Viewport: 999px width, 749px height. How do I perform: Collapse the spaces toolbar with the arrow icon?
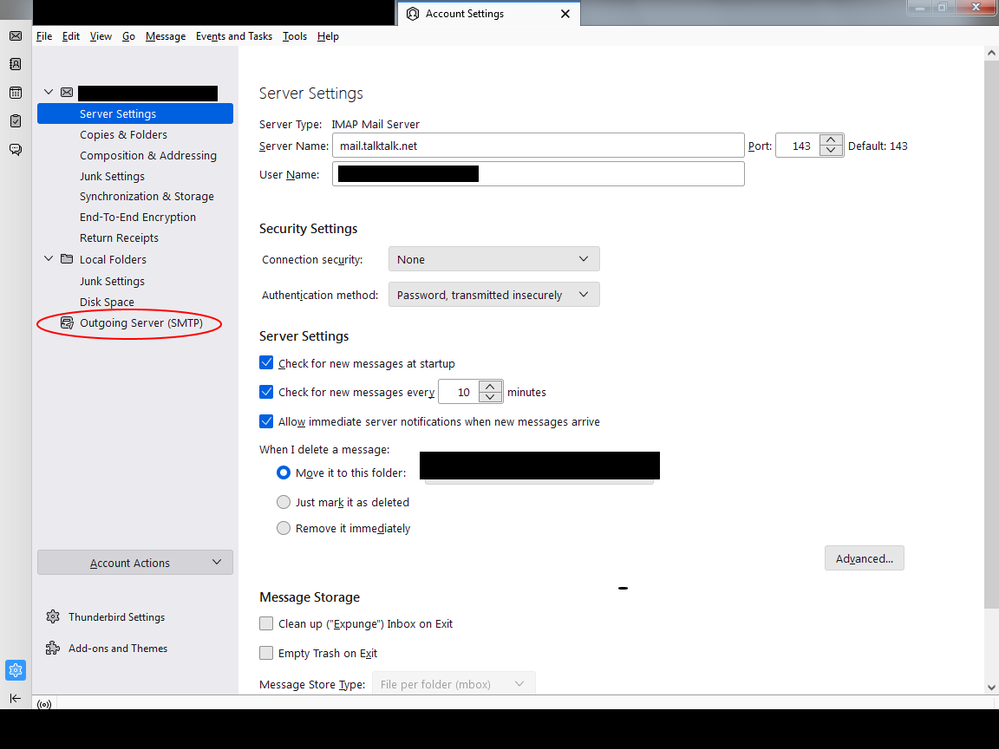[15, 699]
